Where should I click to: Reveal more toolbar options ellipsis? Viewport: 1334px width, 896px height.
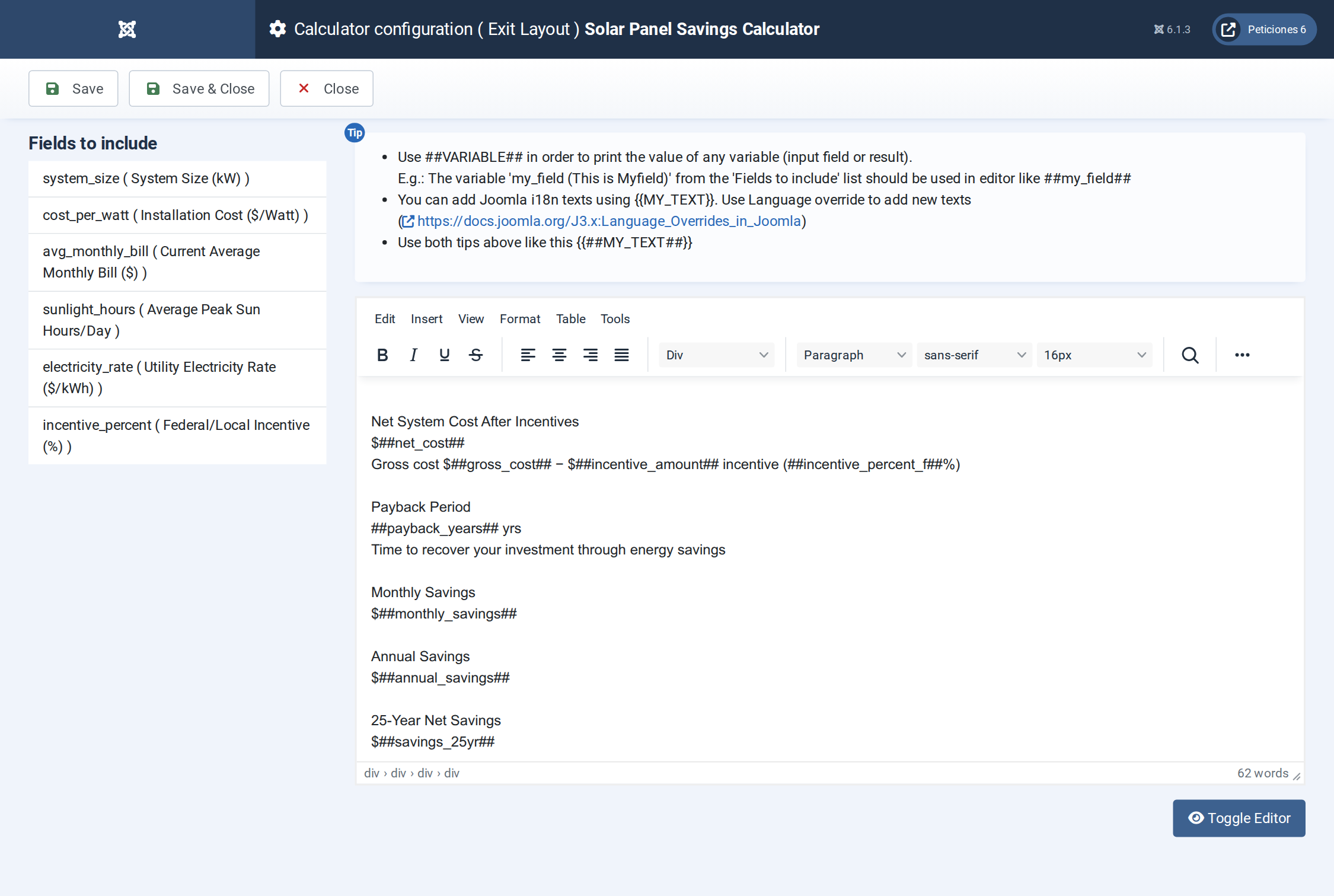tap(1242, 355)
